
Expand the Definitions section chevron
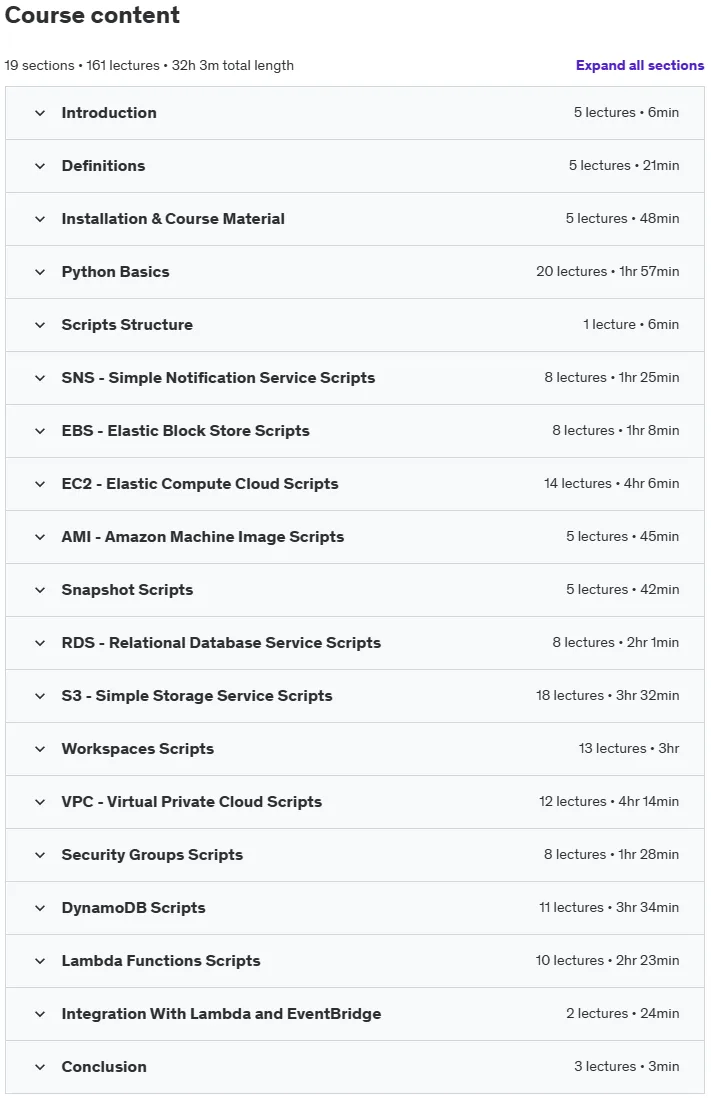click(x=40, y=166)
